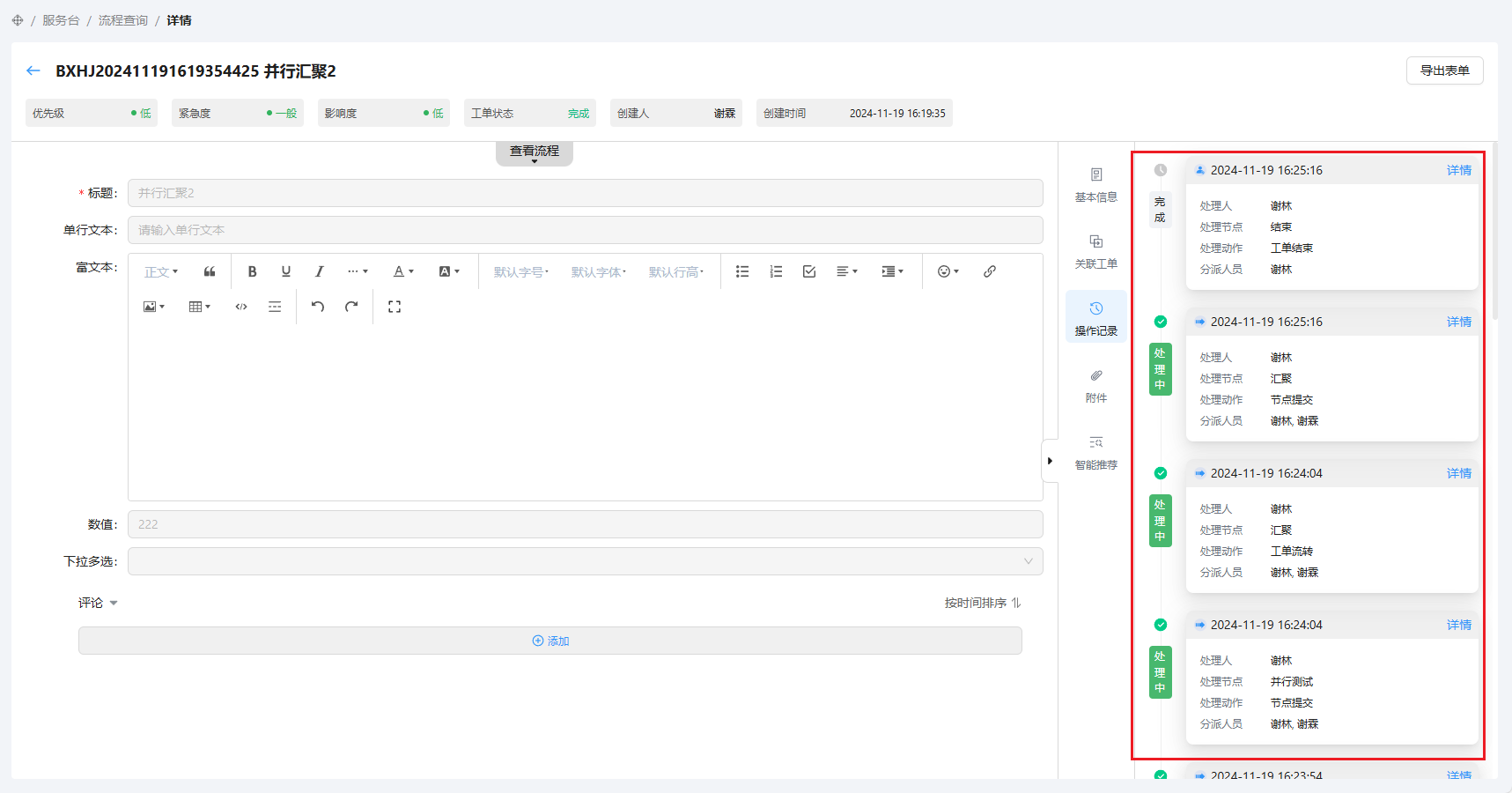
Task: Click the clock timeline marker for 完成
Action: (x=1161, y=170)
